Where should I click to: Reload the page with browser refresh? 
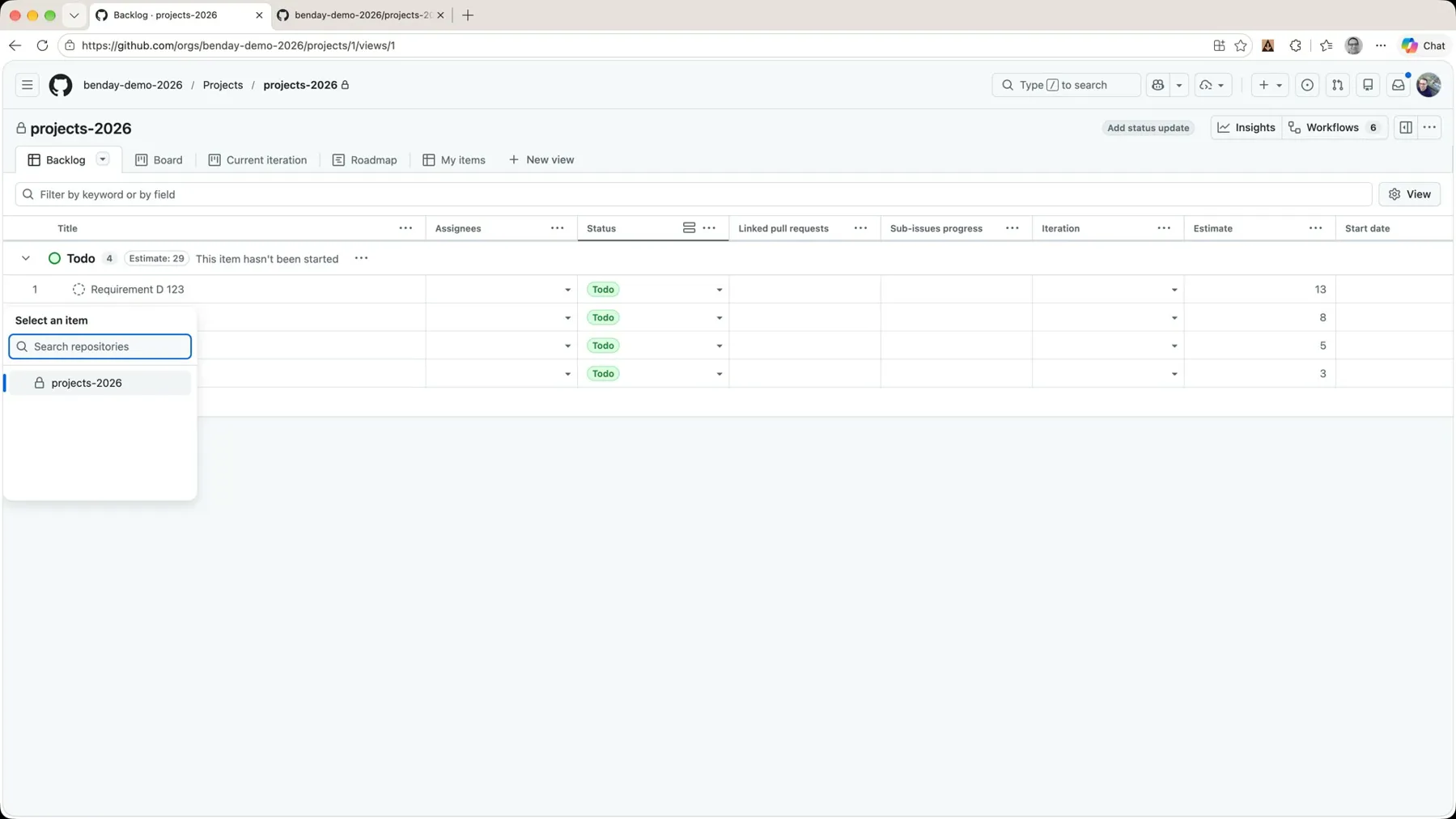(42, 45)
